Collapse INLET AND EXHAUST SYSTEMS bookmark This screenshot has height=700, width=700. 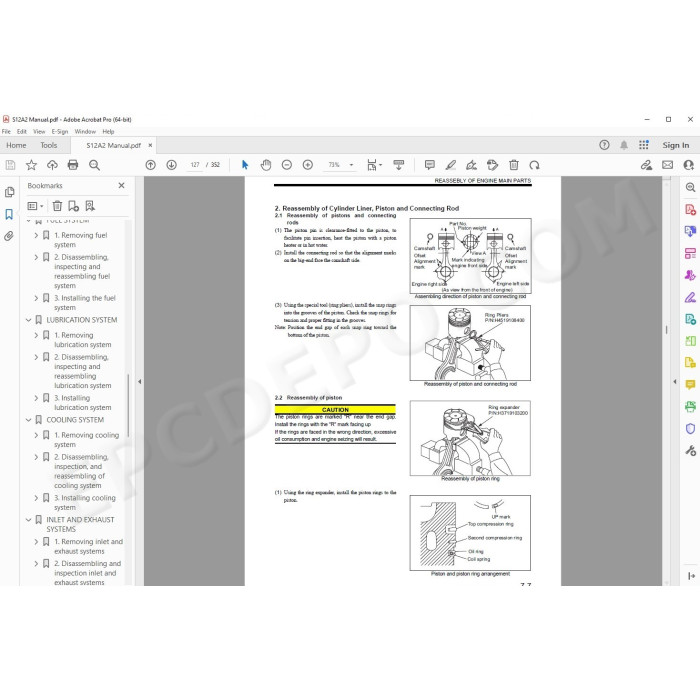pyautogui.click(x=28, y=520)
